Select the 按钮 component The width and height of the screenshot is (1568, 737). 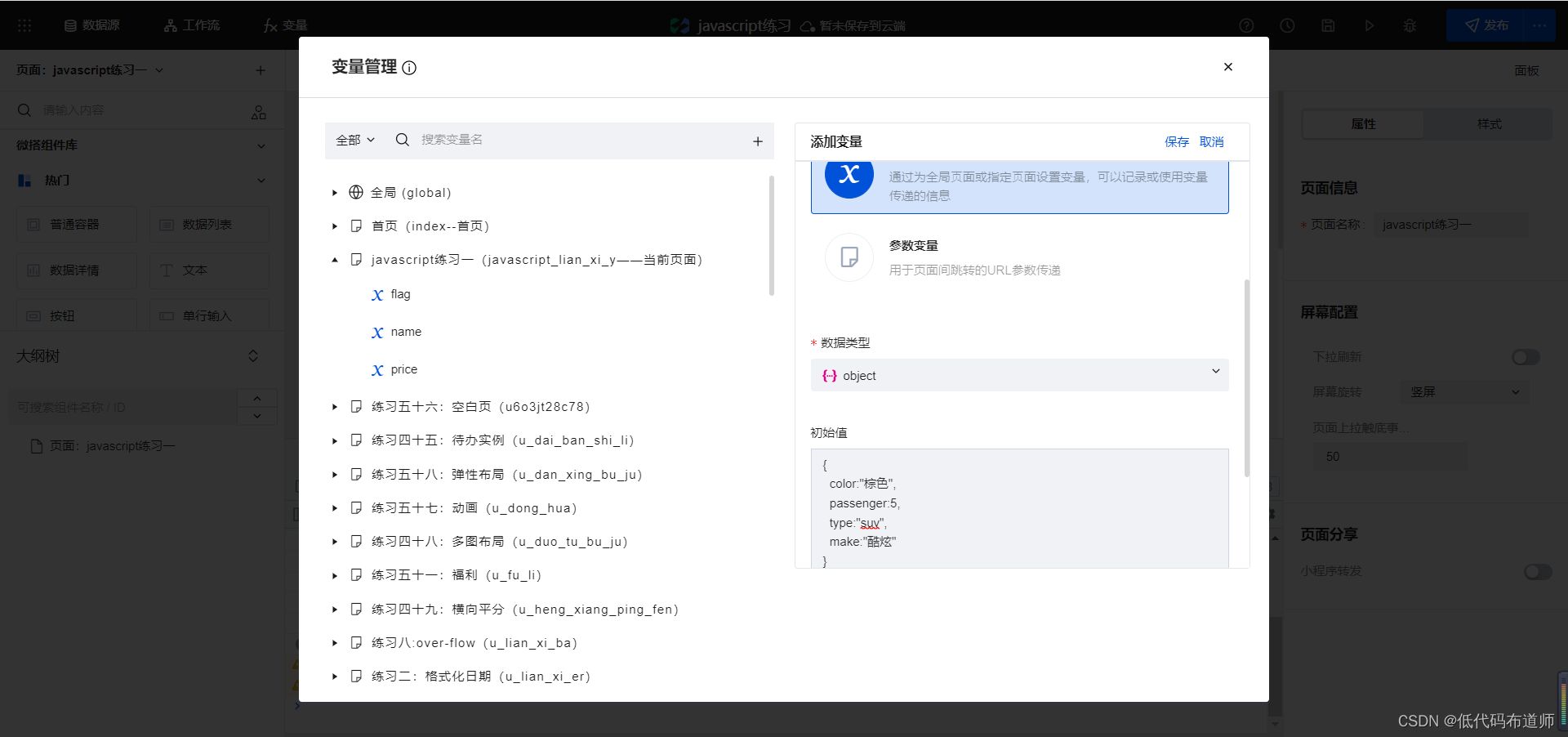coord(77,315)
